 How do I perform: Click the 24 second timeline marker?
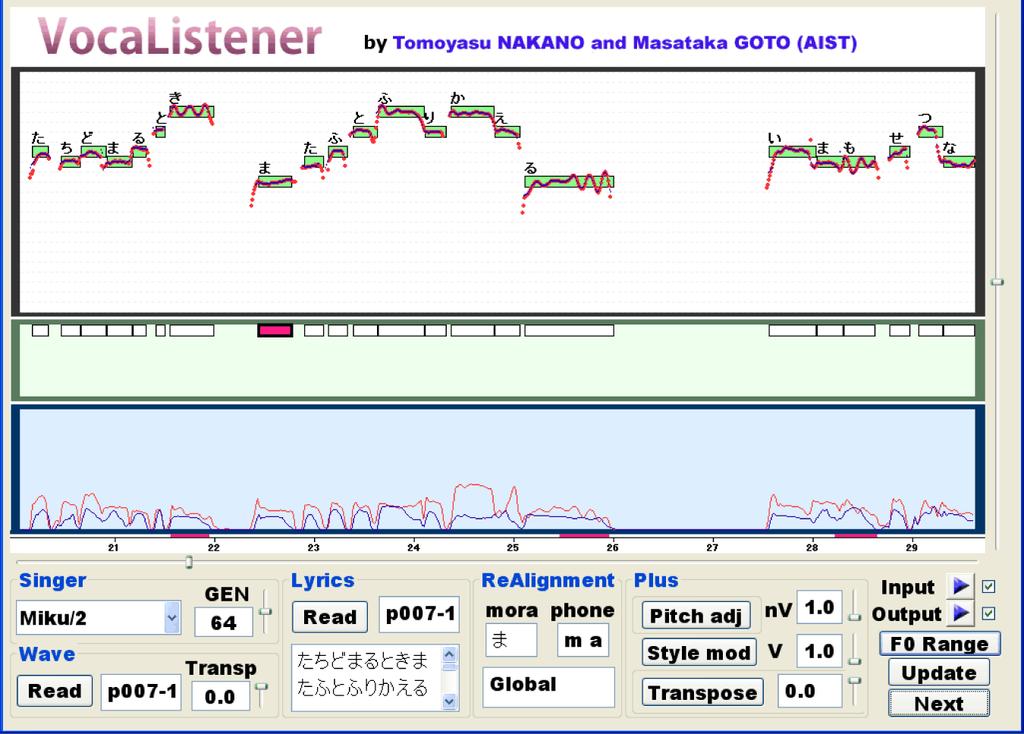pyautogui.click(x=413, y=548)
